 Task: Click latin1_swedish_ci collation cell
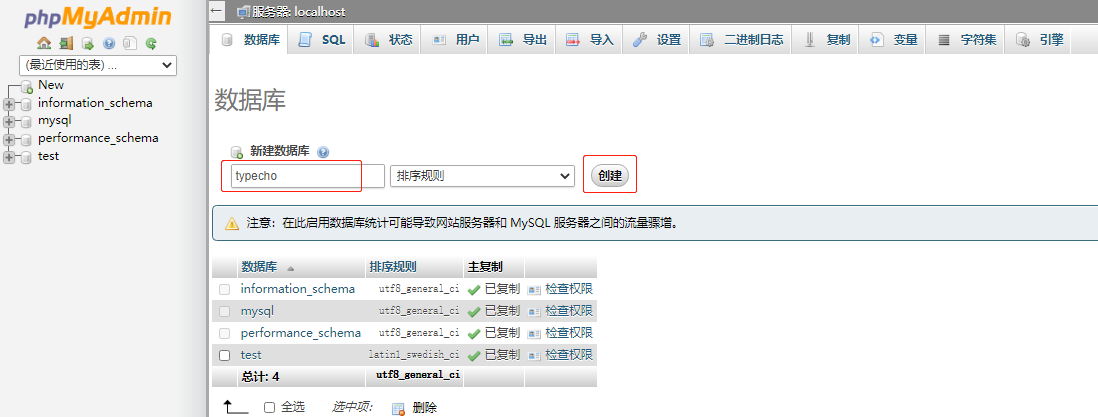pyautogui.click(x=414, y=355)
